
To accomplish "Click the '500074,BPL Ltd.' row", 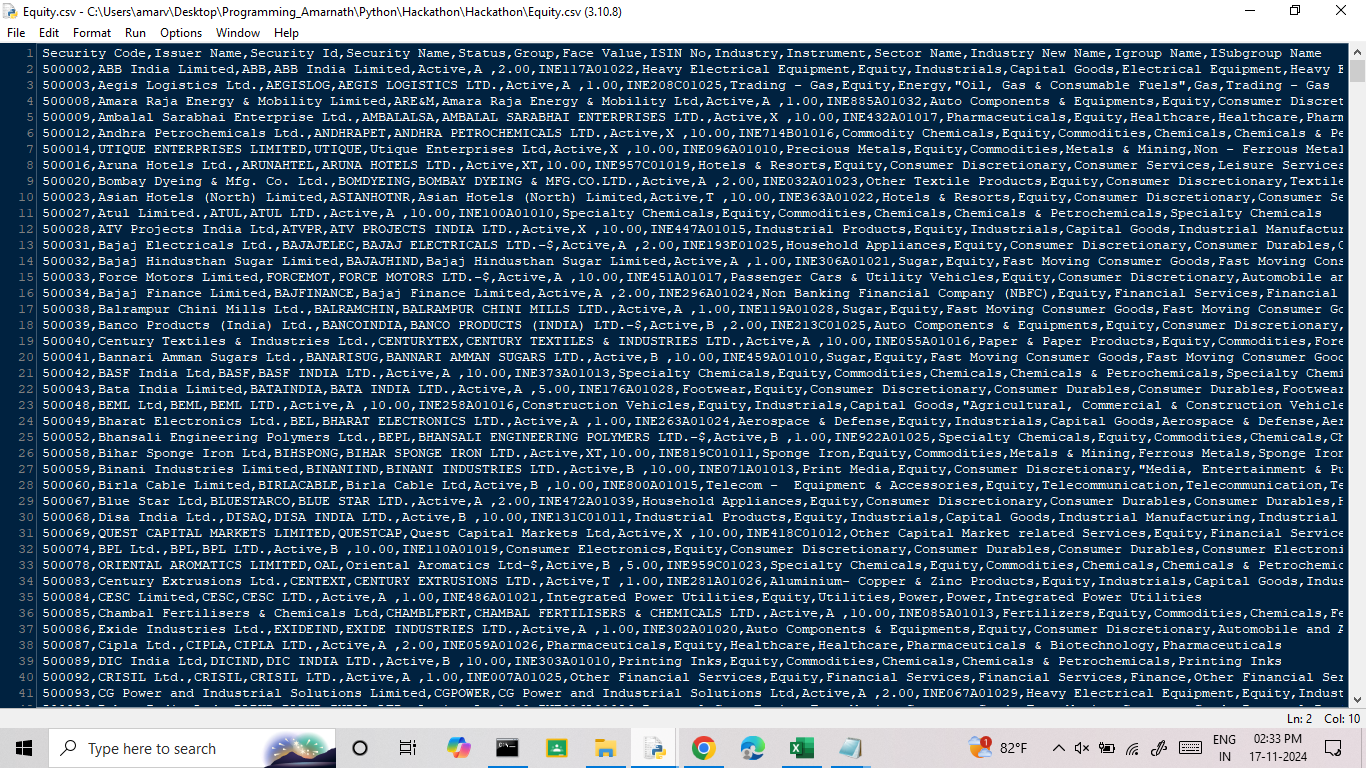I will pyautogui.click(x=694, y=549).
